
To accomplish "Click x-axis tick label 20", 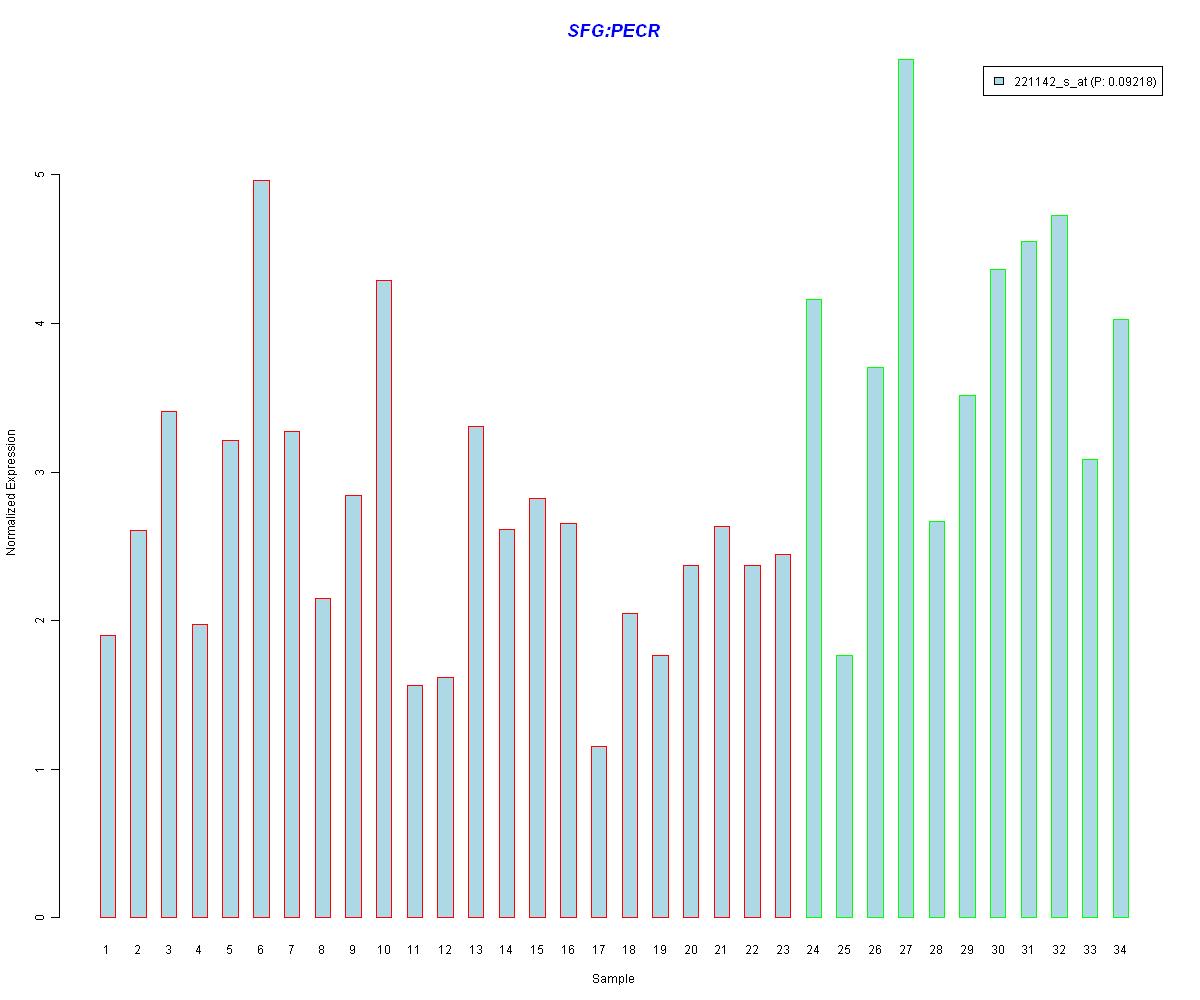I will 690,949.
